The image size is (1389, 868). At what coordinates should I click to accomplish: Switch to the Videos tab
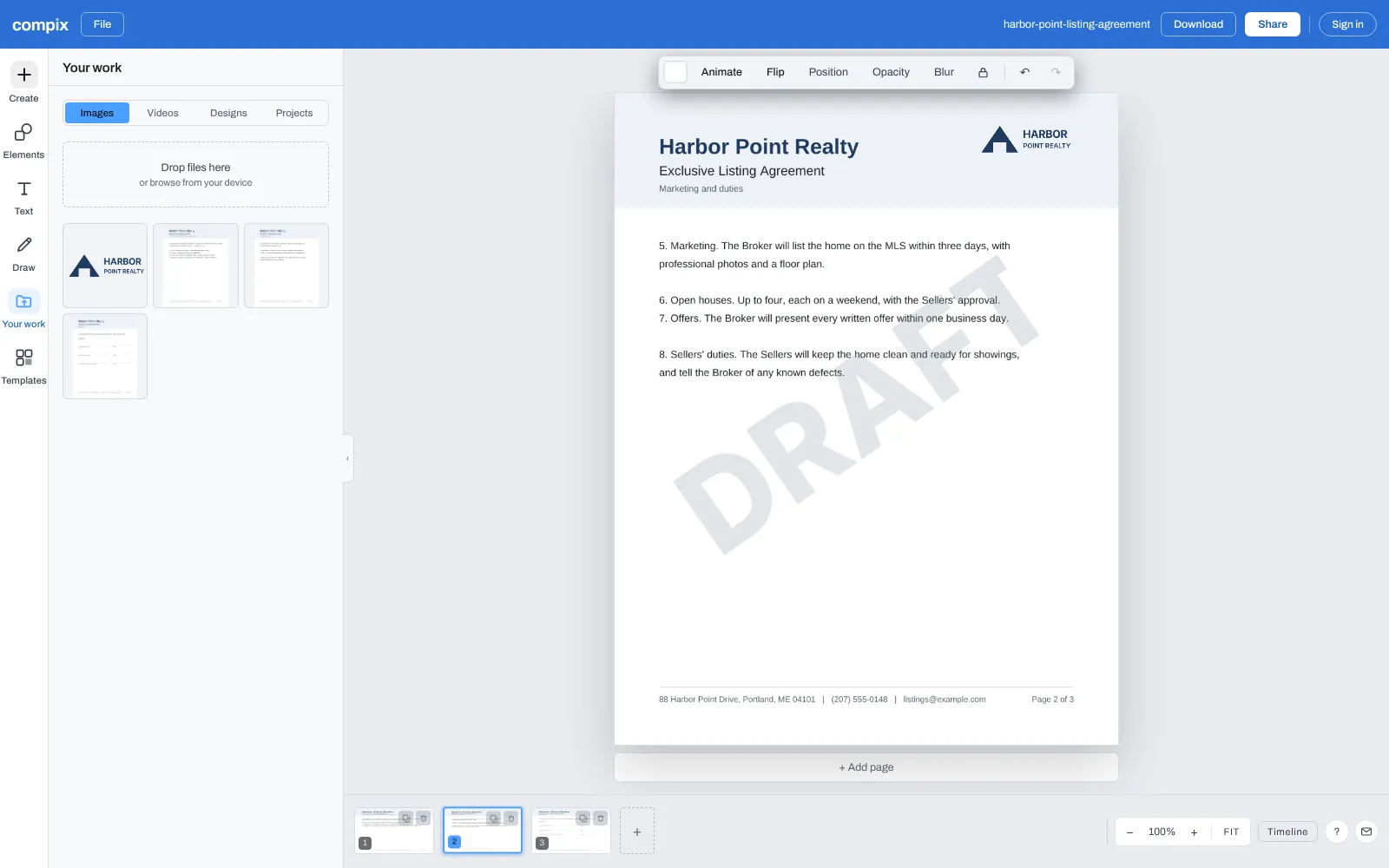(x=162, y=113)
